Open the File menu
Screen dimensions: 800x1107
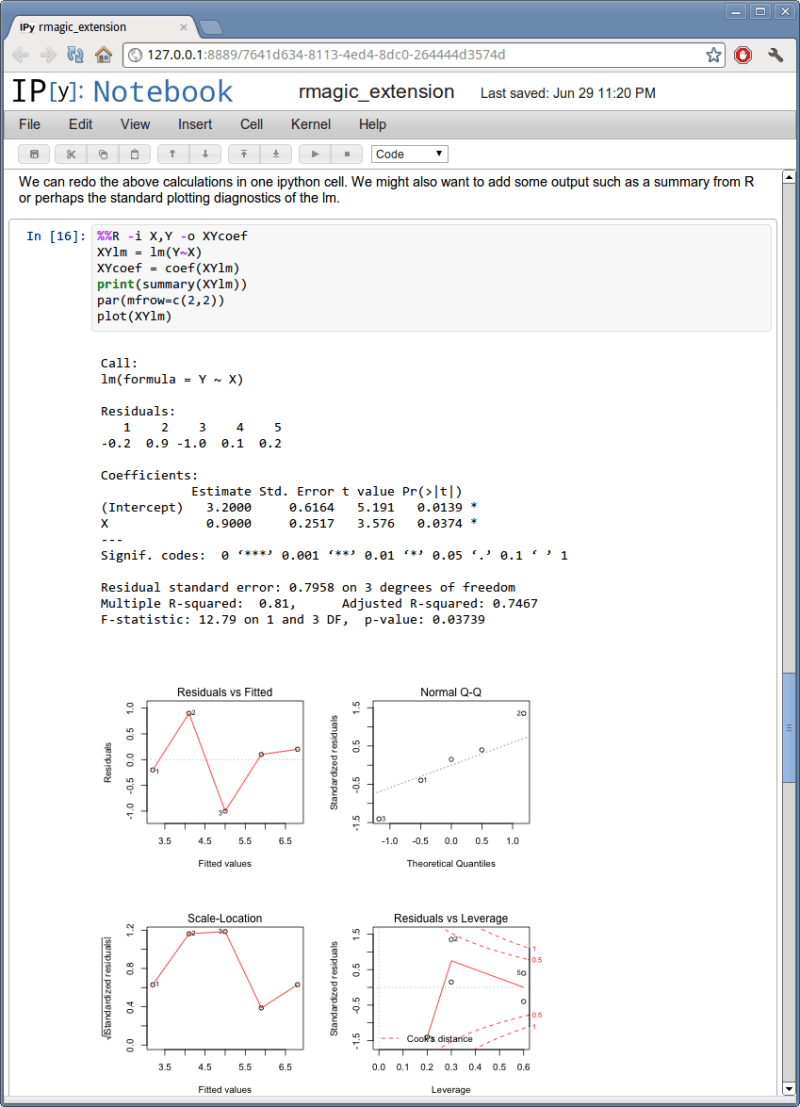[29, 124]
